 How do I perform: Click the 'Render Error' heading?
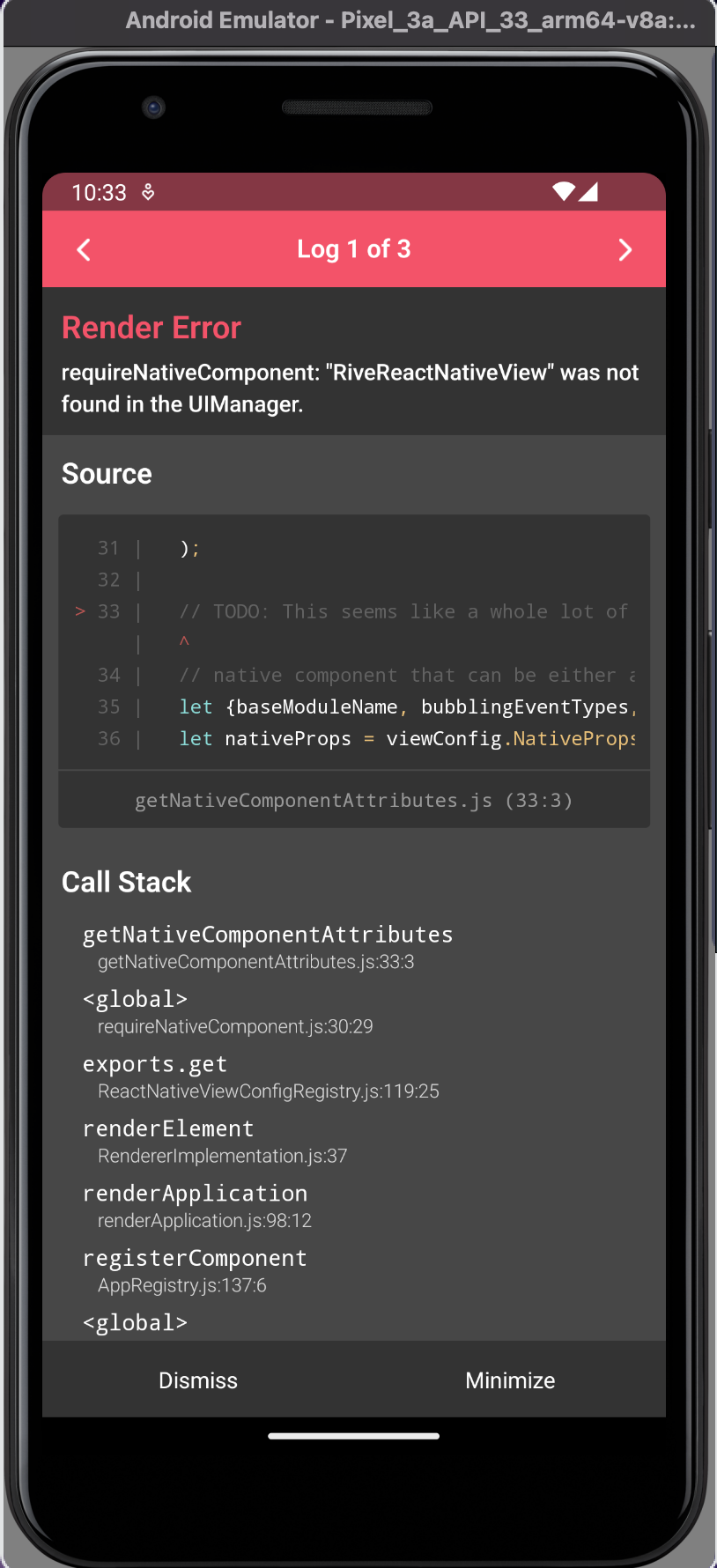[151, 327]
